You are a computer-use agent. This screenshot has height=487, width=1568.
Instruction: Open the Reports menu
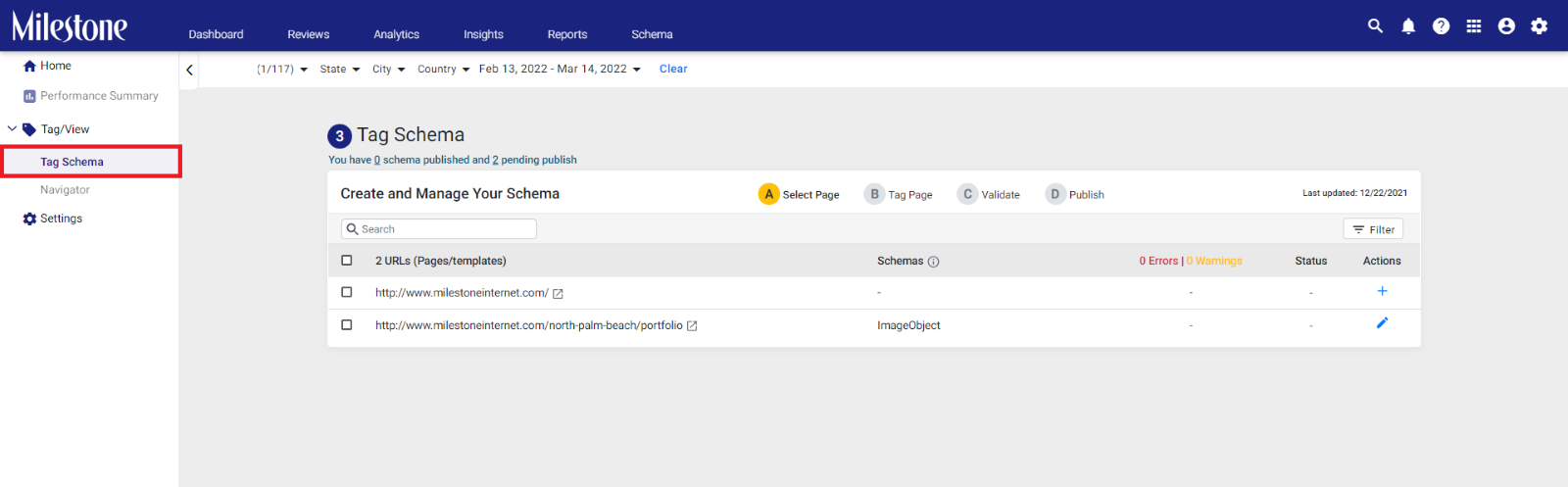click(x=567, y=34)
